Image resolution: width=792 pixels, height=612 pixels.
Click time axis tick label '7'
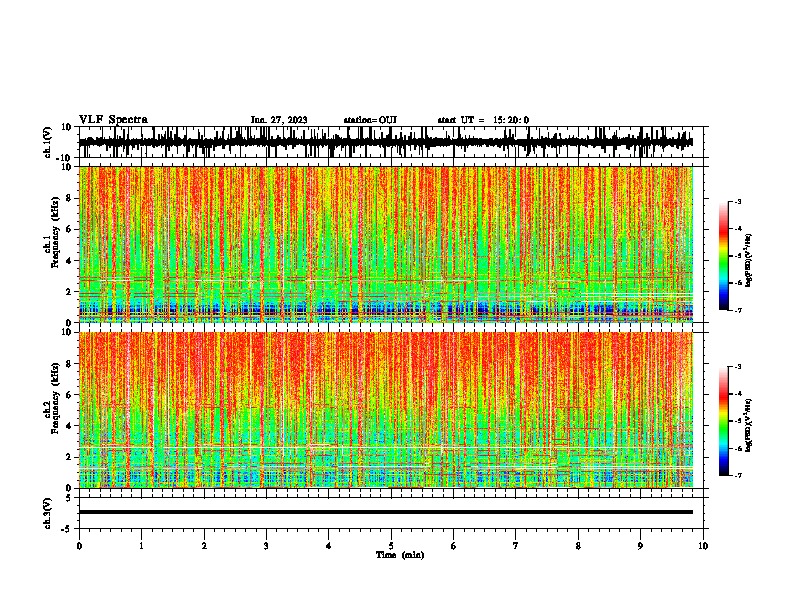(516, 546)
